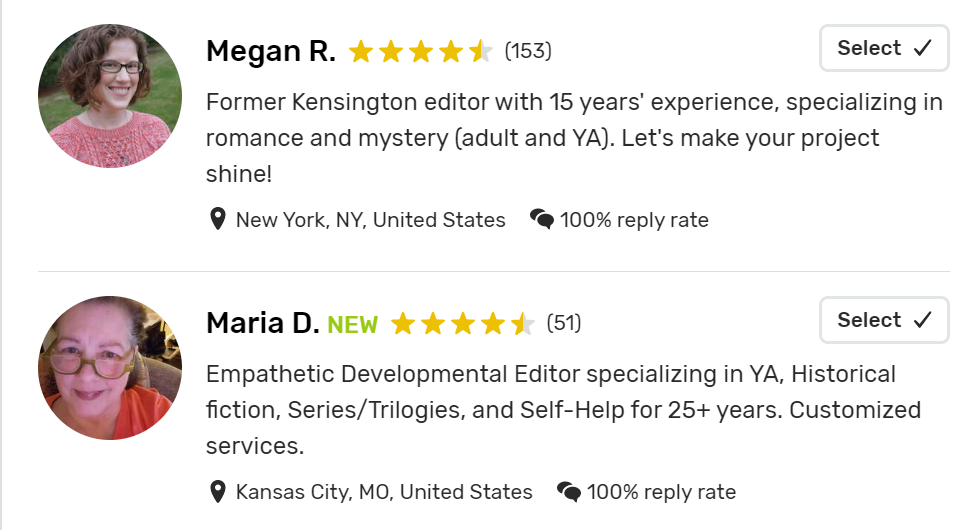This screenshot has height=530, width=964.
Task: Click the chat bubbles icon for Maria's reply rate
Action: coord(569,491)
